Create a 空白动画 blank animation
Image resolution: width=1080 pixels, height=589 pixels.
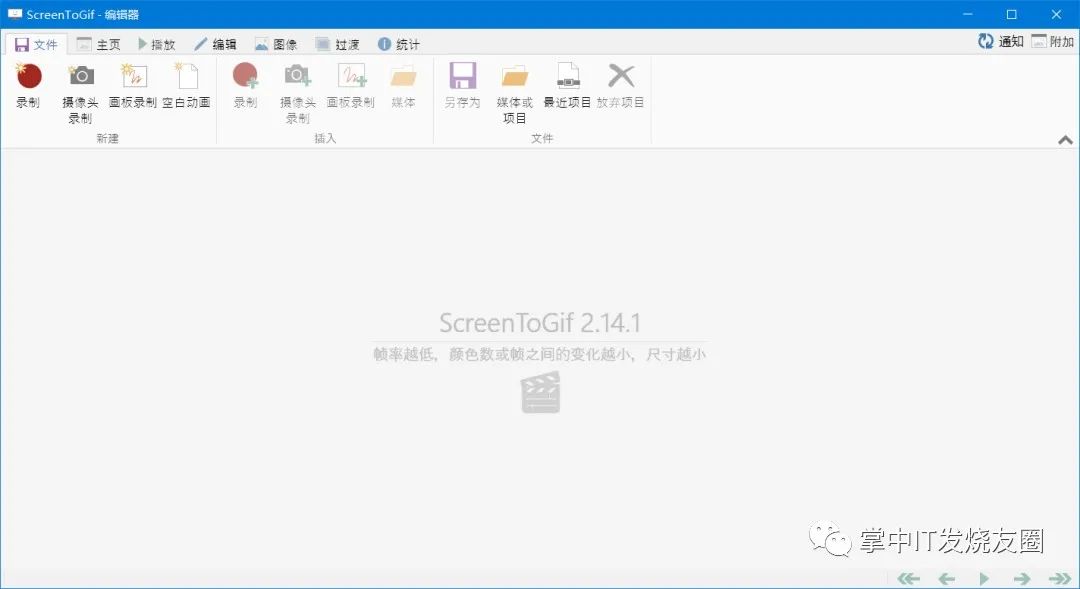pos(186,86)
